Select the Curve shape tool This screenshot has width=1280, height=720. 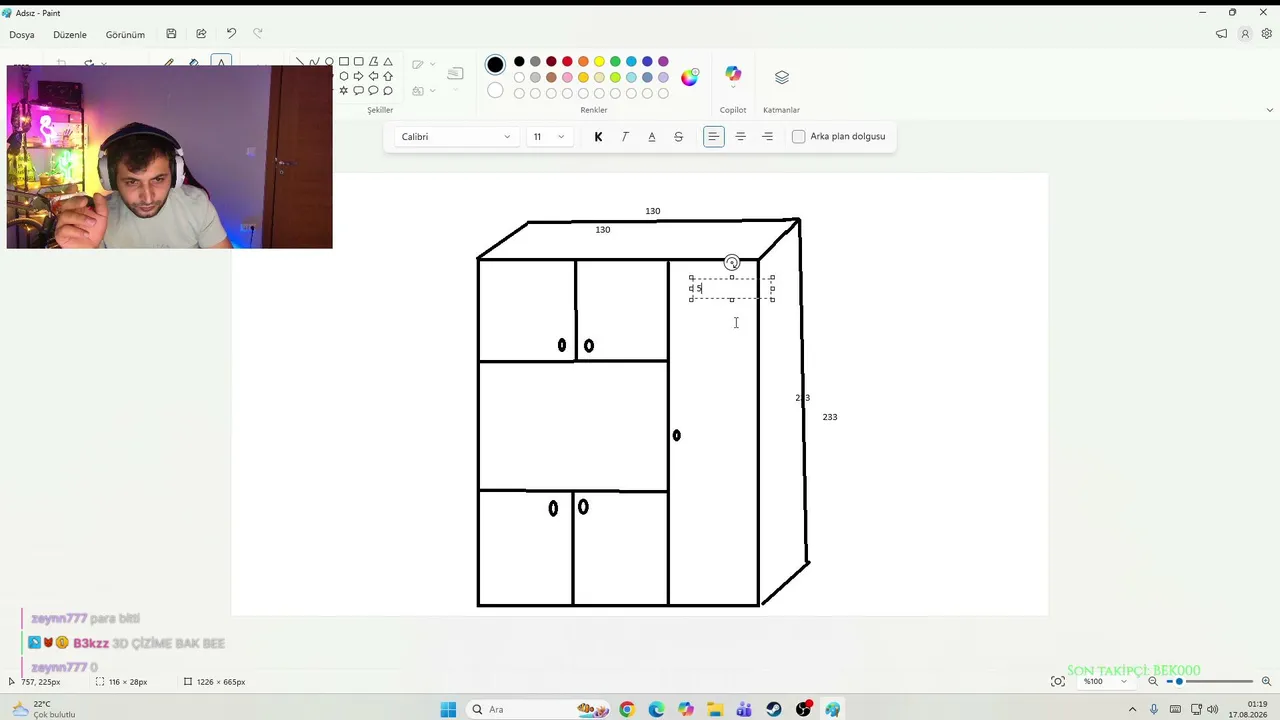point(314,62)
